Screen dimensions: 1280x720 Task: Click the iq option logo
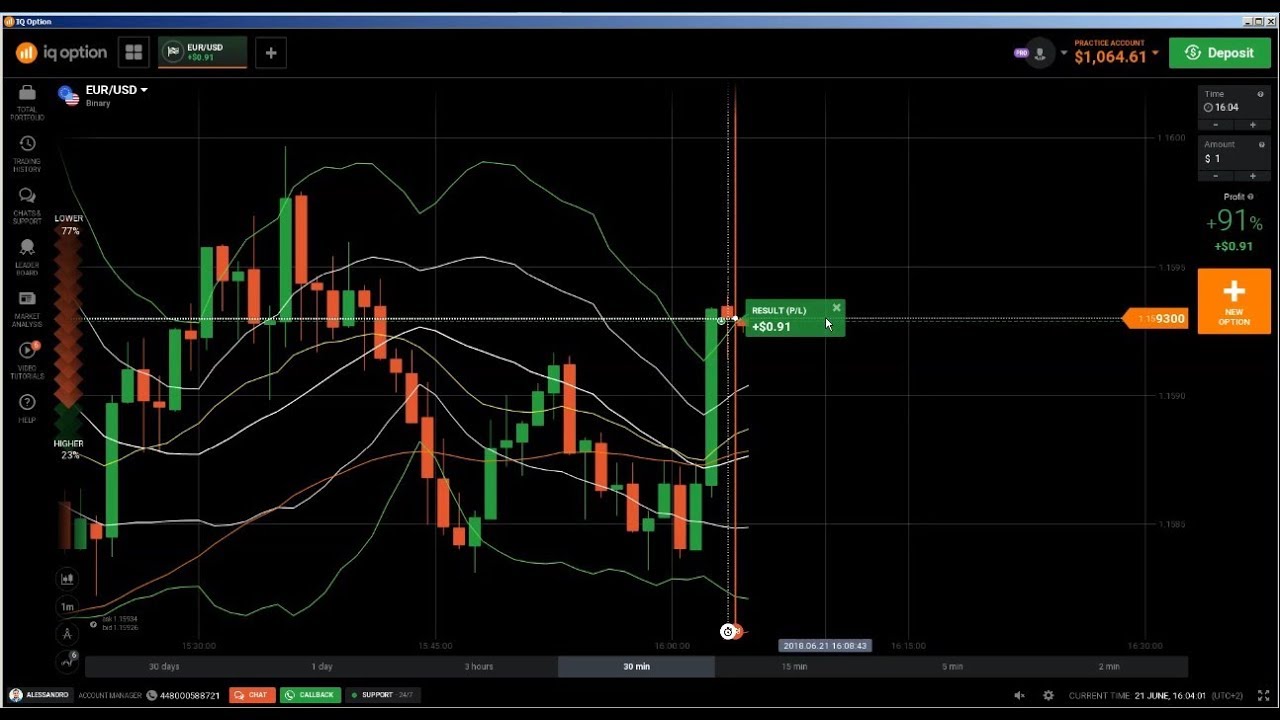click(61, 53)
